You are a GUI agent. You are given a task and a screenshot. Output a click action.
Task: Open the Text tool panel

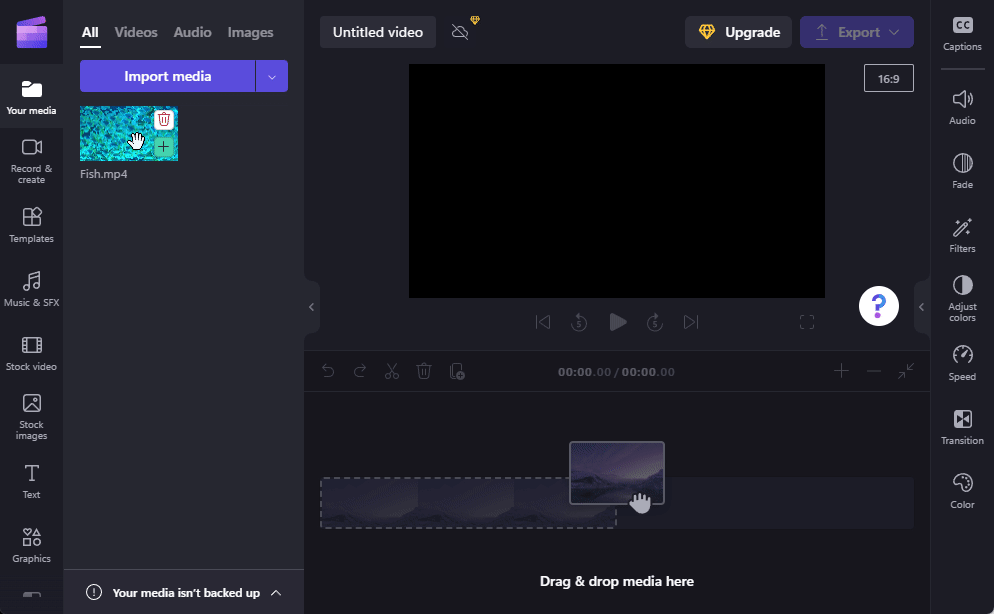31,480
